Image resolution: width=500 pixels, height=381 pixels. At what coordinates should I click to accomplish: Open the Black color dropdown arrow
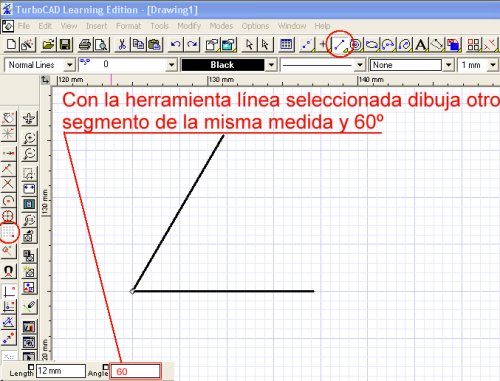coord(271,65)
